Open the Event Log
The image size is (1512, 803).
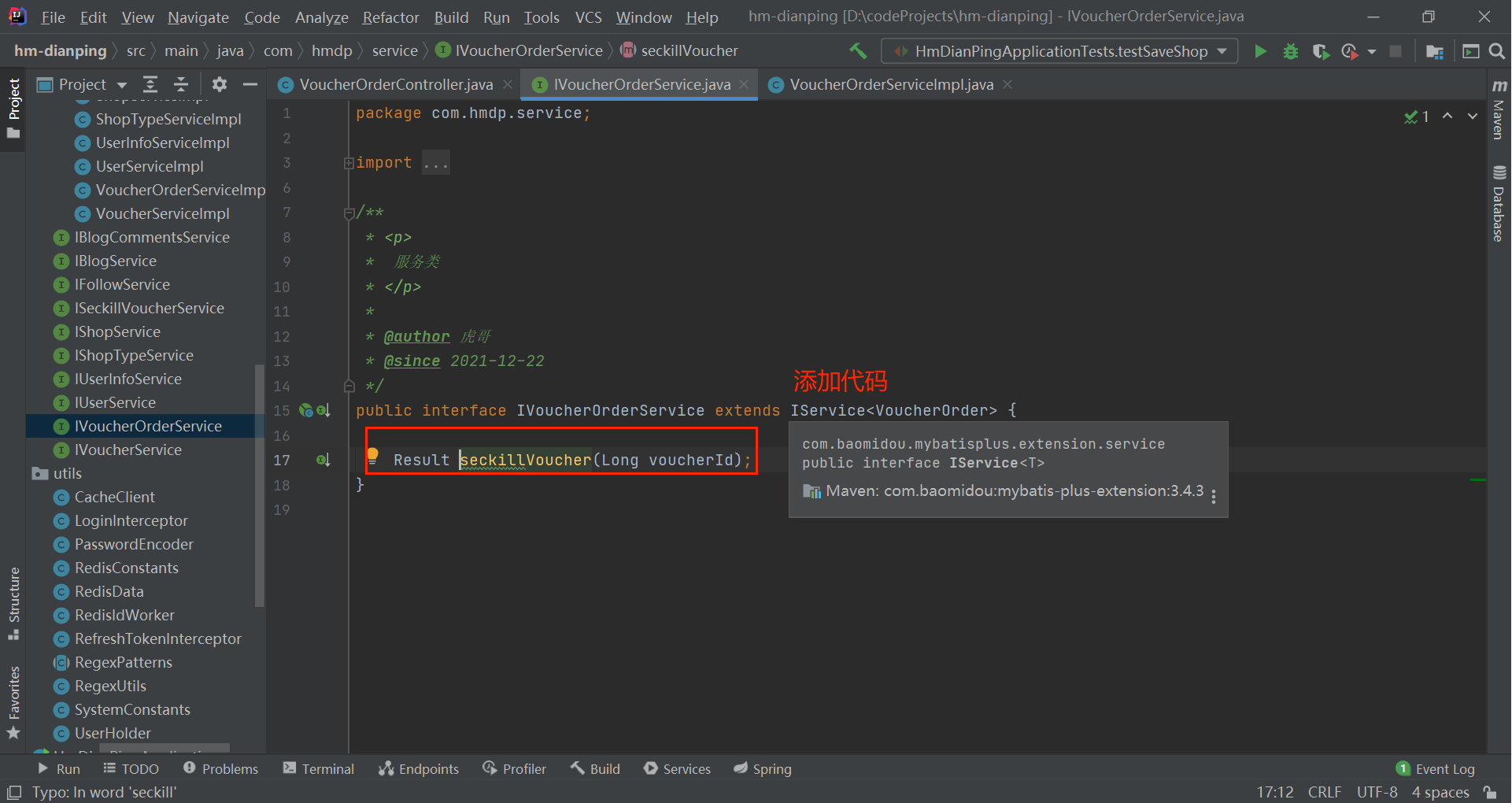[x=1436, y=769]
